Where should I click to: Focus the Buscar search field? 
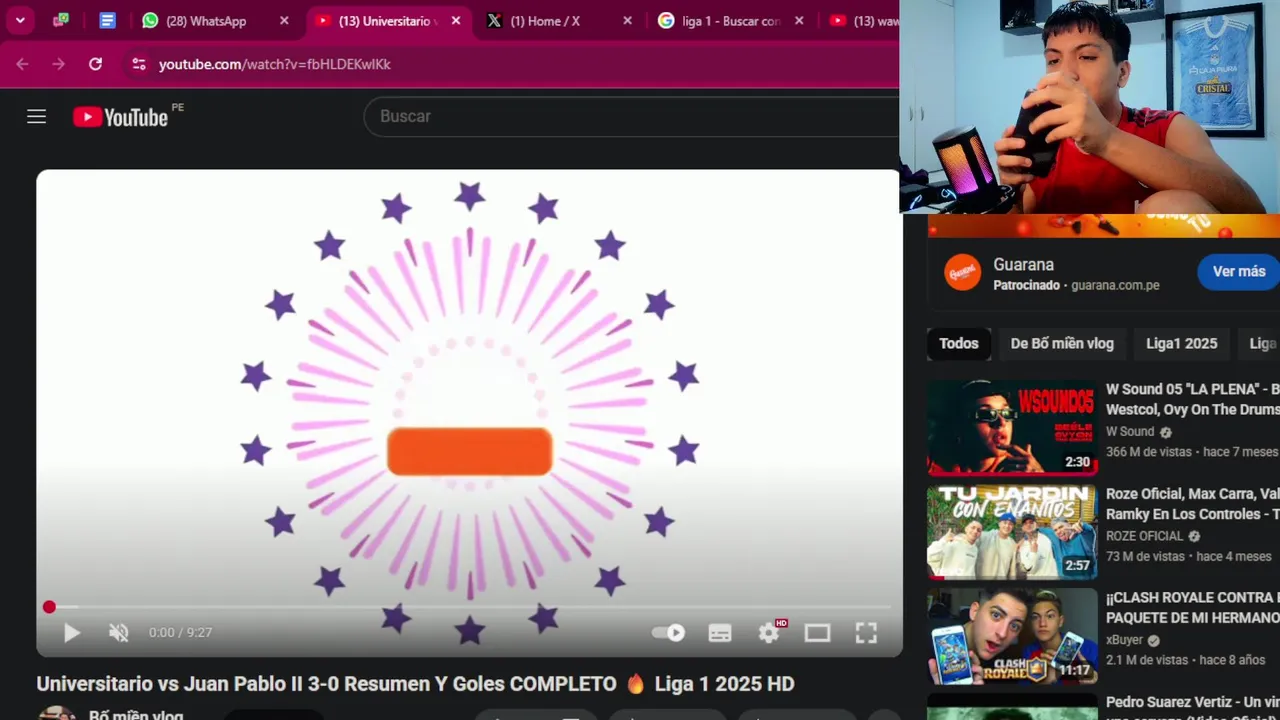point(631,117)
